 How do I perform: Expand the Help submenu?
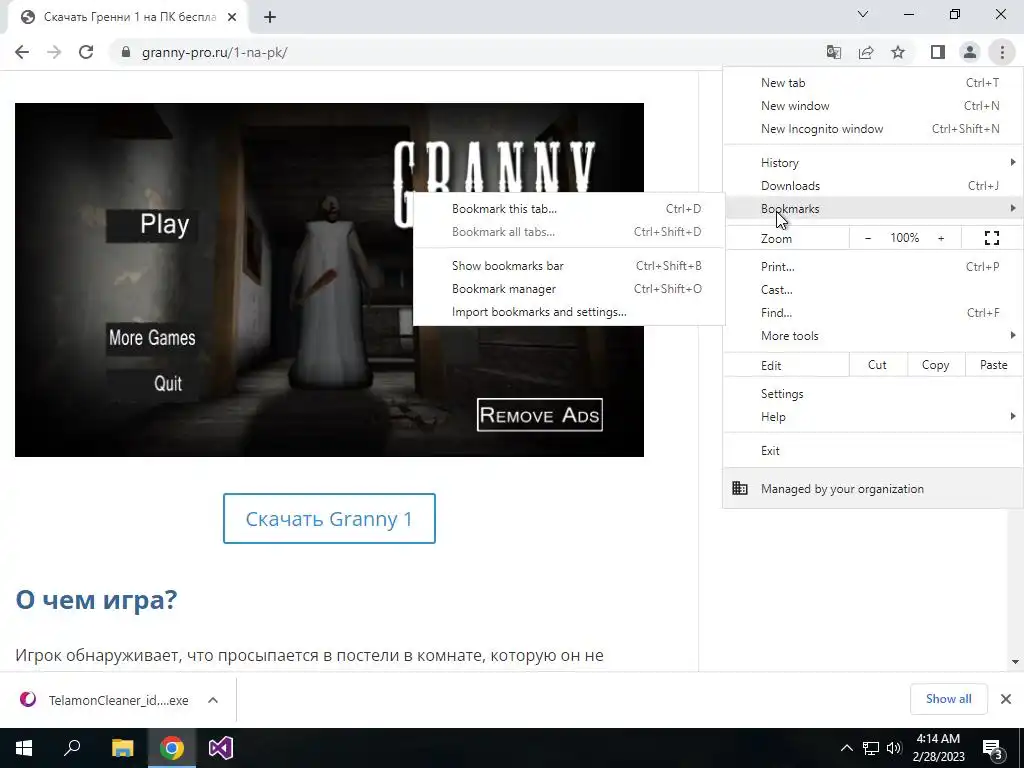pyautogui.click(x=873, y=417)
